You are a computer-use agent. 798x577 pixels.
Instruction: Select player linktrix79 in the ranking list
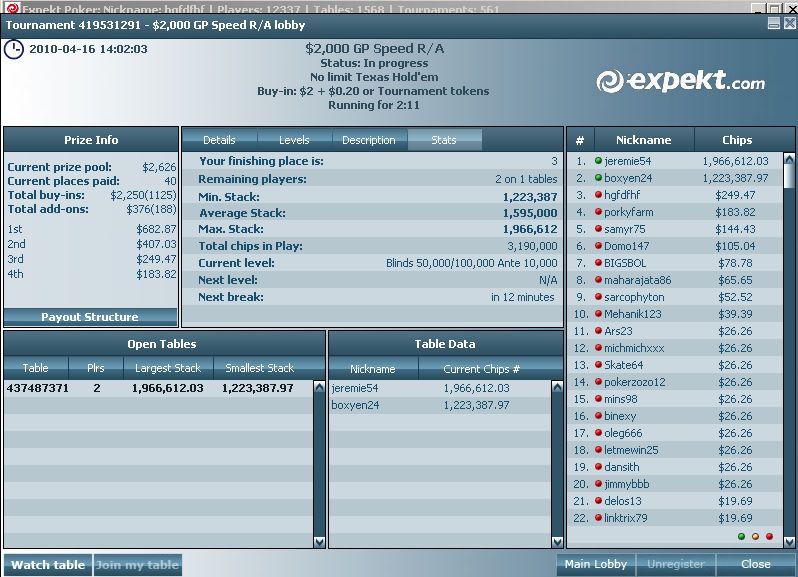675,518
